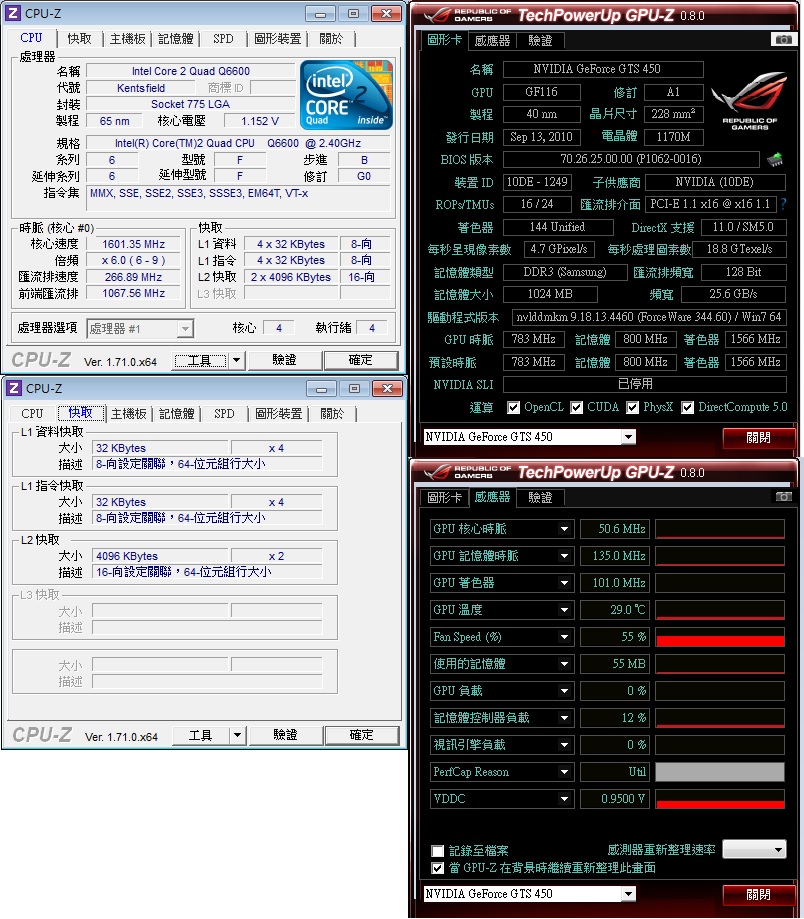
Task: Click the CPU-Z app icon in lower window title bar
Action: (x=13, y=388)
